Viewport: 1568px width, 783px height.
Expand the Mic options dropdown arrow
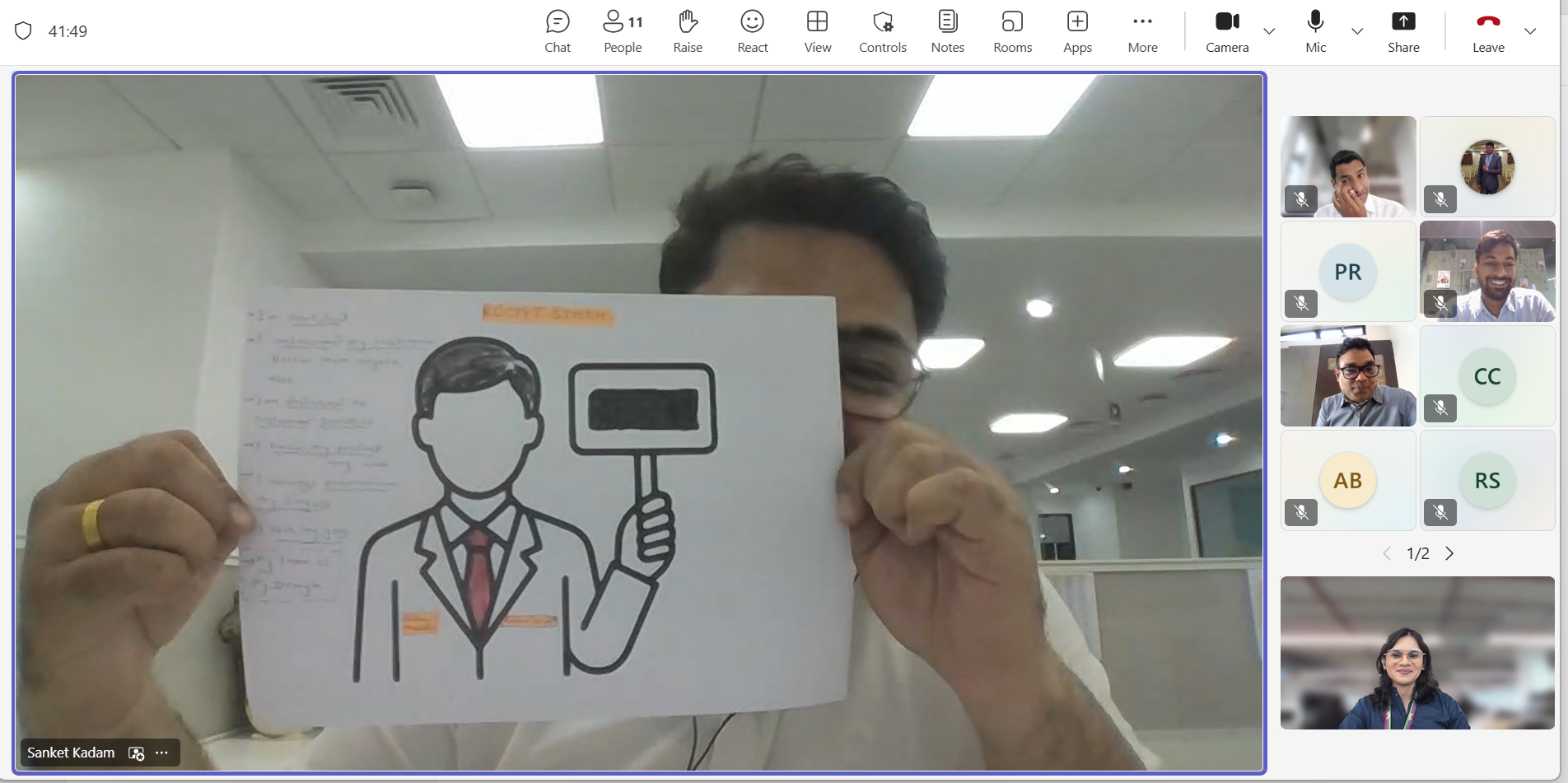pos(1357,31)
